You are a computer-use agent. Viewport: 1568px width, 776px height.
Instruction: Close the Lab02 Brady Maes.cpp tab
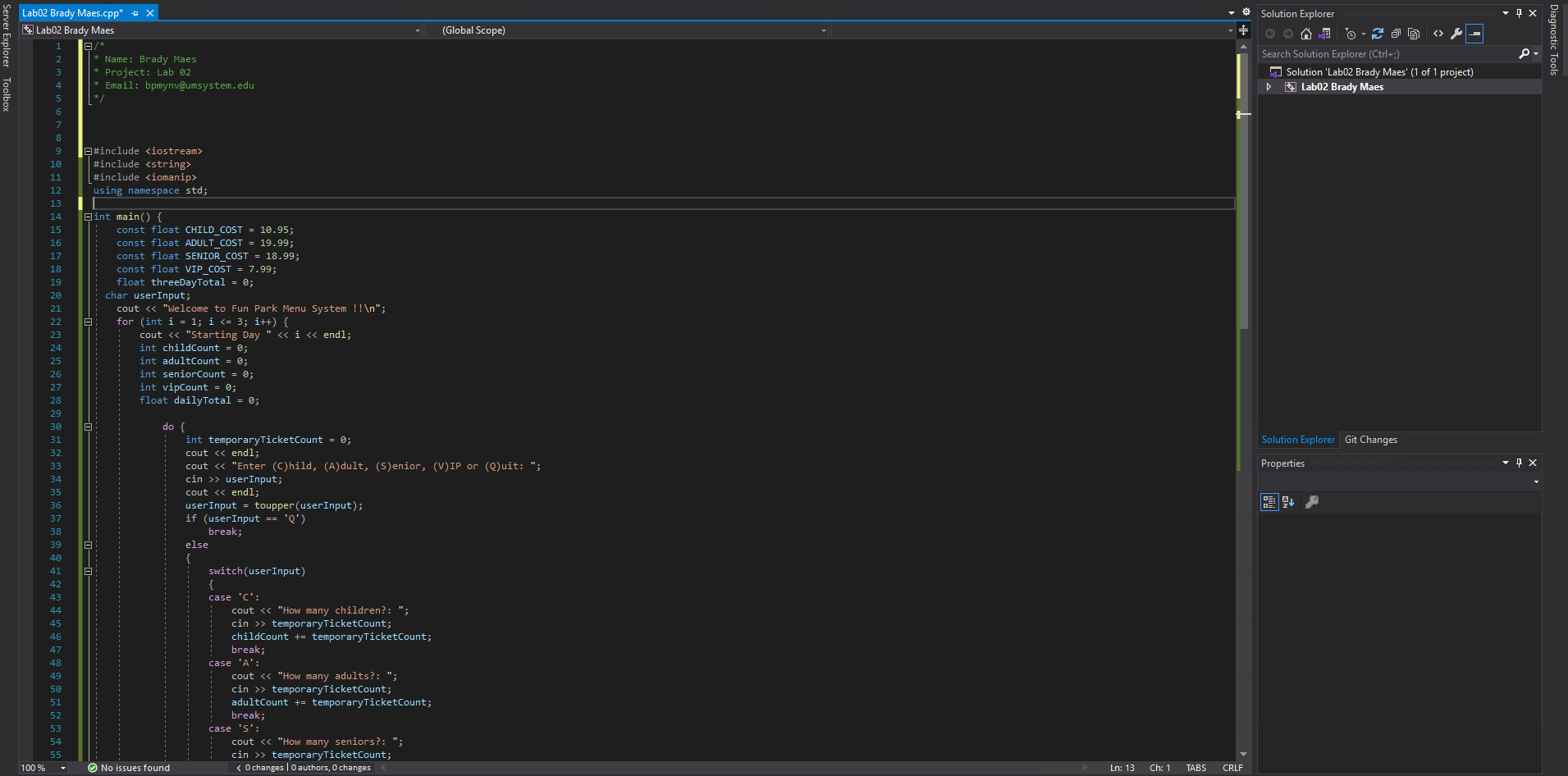[x=150, y=13]
